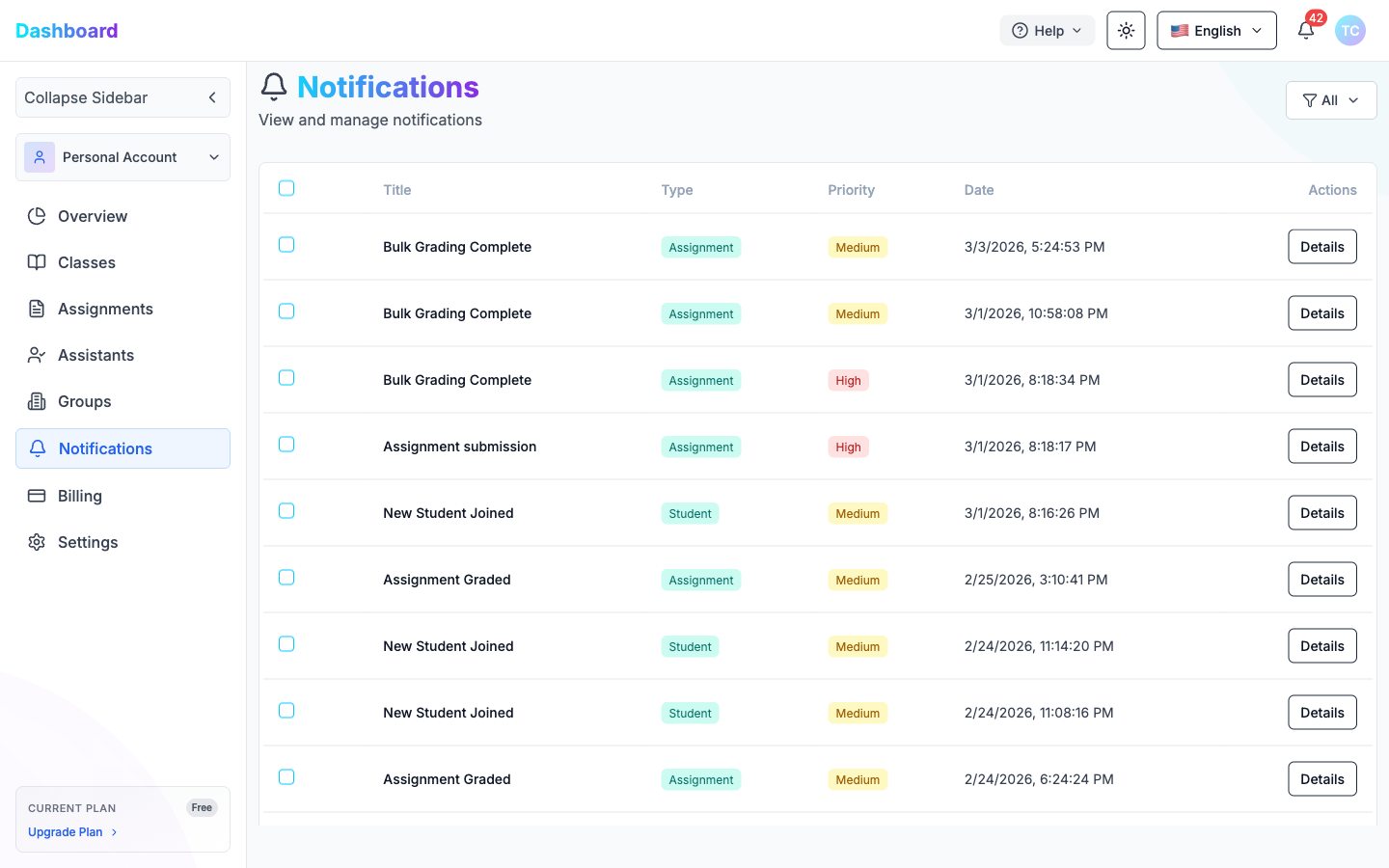Image resolution: width=1389 pixels, height=868 pixels.
Task: Open the Help menu
Action: 1047,30
